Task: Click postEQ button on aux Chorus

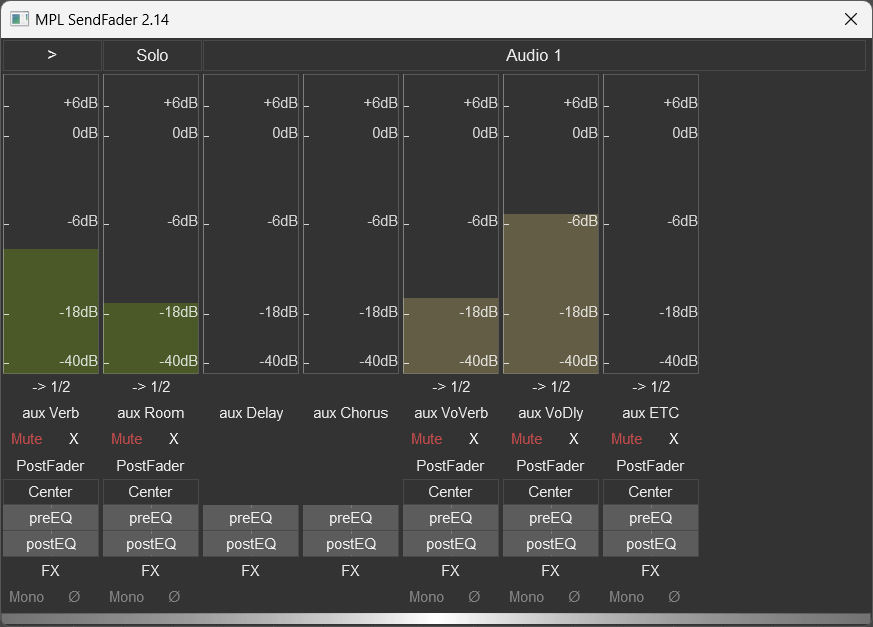Action: click(x=351, y=544)
